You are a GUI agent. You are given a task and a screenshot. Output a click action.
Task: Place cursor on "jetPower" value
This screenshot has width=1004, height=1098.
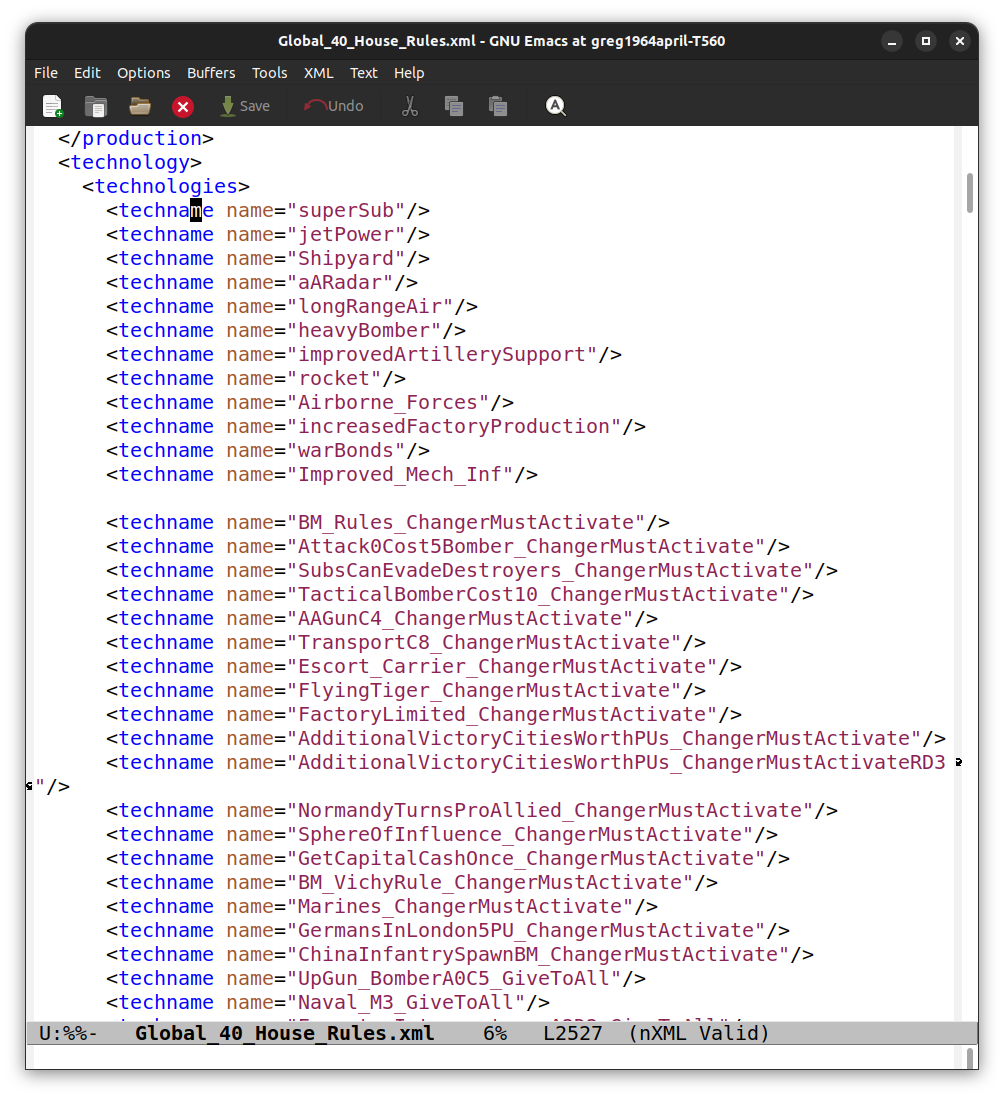(x=346, y=235)
